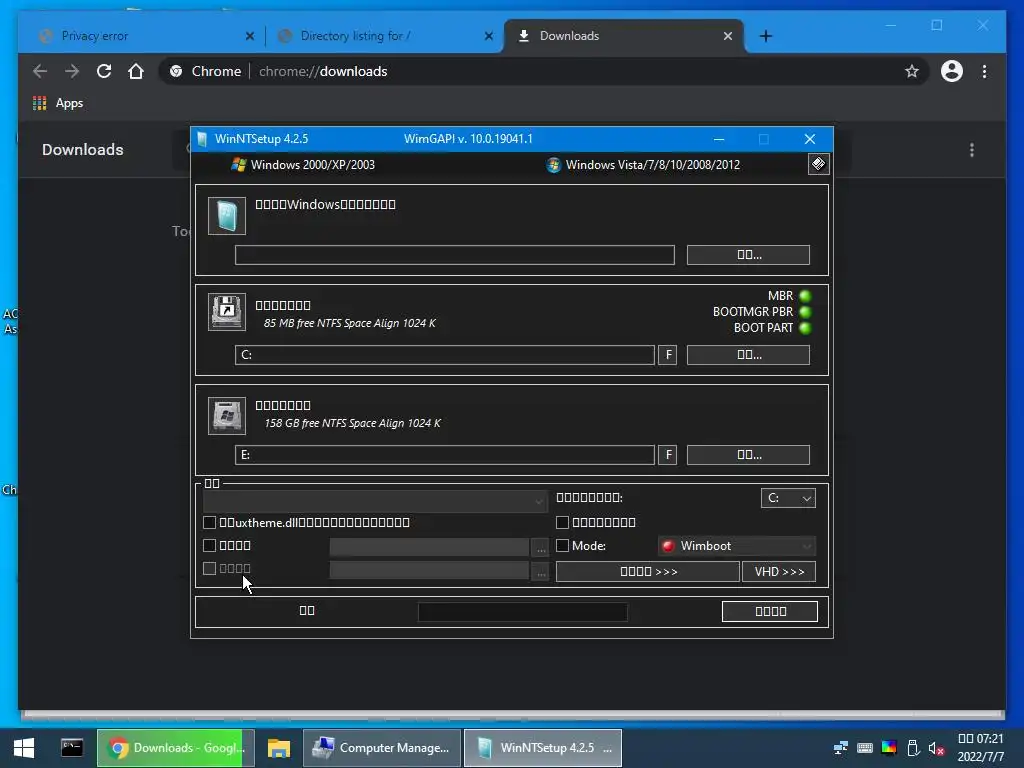Click the installation drive E: path field

[x=445, y=455]
